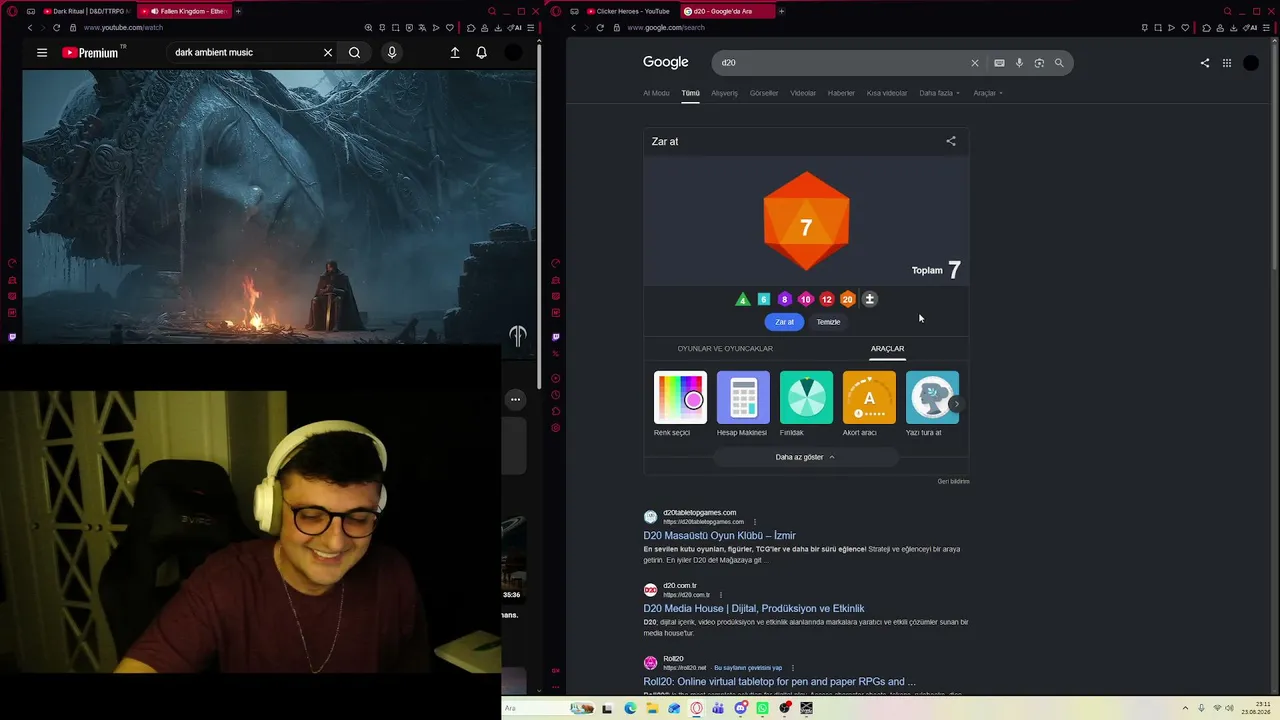Switch to Haberler results tab
Viewport: 1280px width, 720px height.
click(841, 93)
